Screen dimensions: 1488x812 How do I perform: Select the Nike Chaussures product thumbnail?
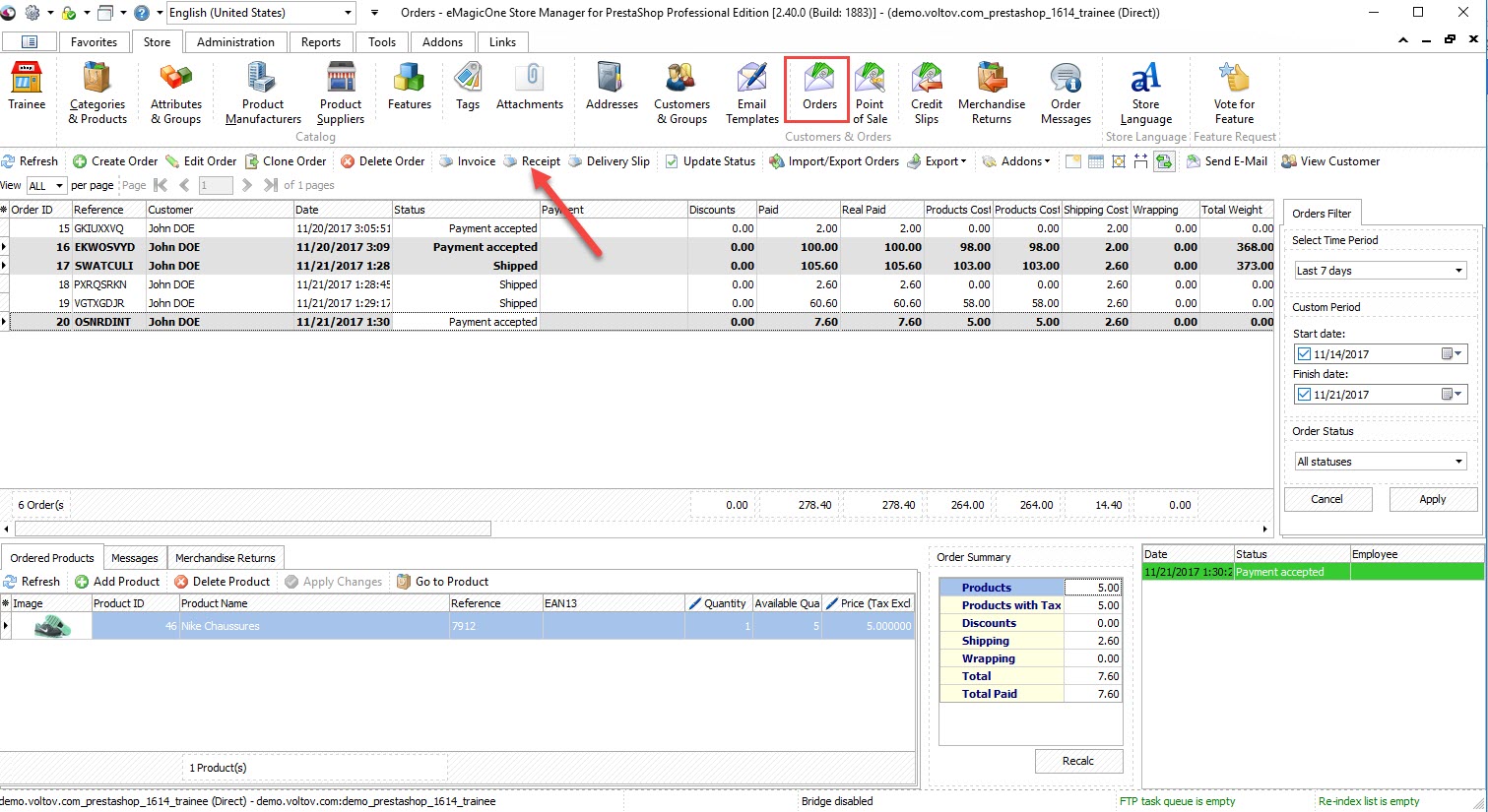pos(51,626)
